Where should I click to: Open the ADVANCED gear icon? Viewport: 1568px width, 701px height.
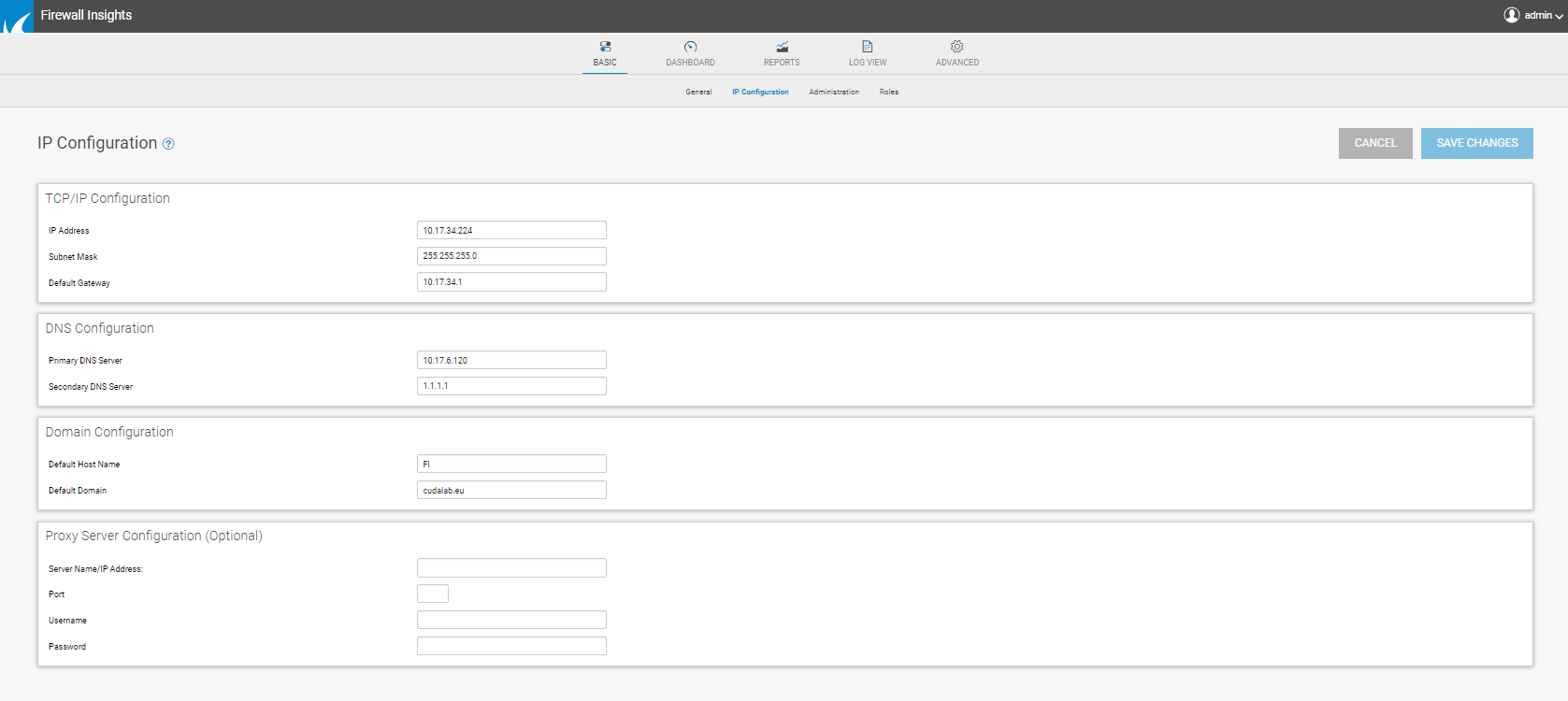[957, 47]
